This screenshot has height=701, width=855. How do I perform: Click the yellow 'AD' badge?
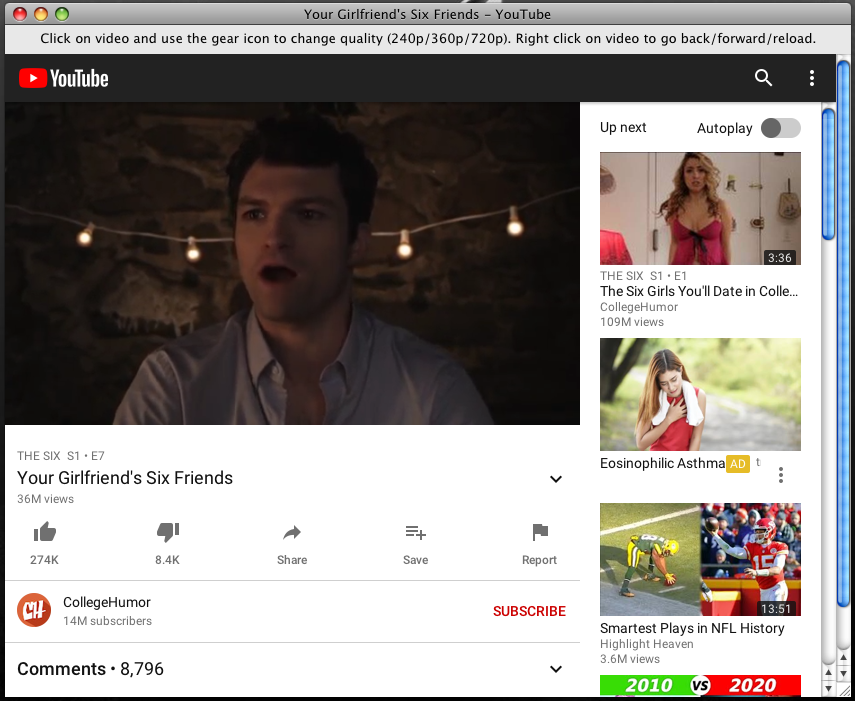pyautogui.click(x=738, y=464)
